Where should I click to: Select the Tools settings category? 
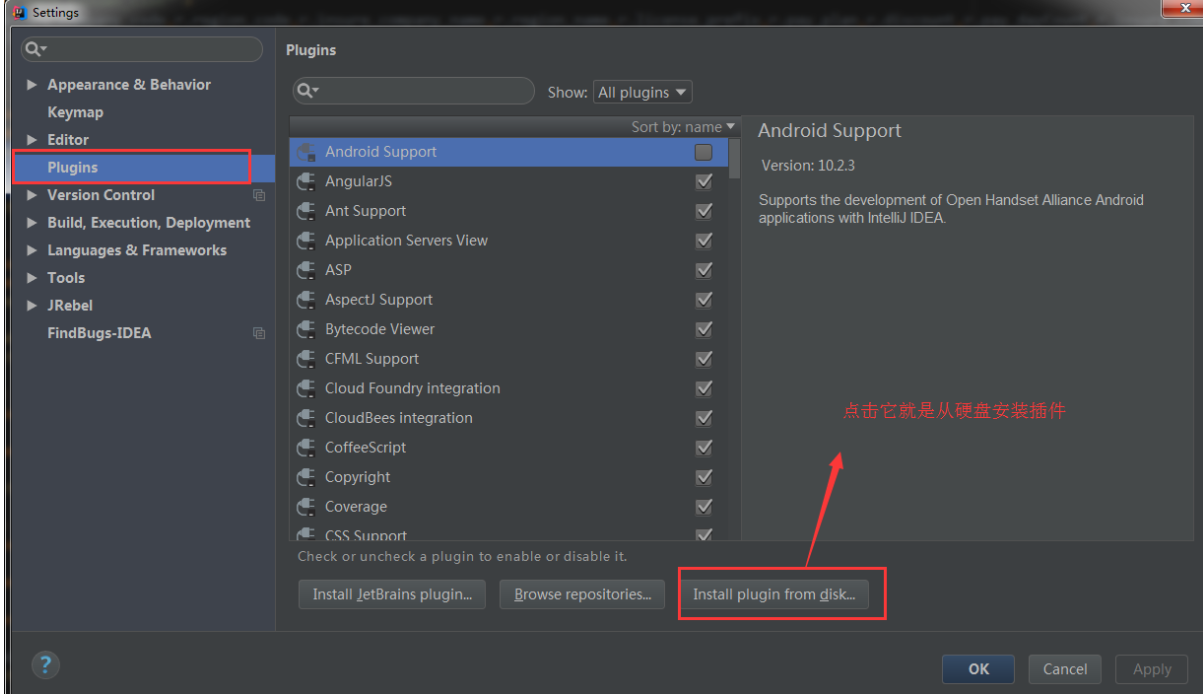(66, 278)
